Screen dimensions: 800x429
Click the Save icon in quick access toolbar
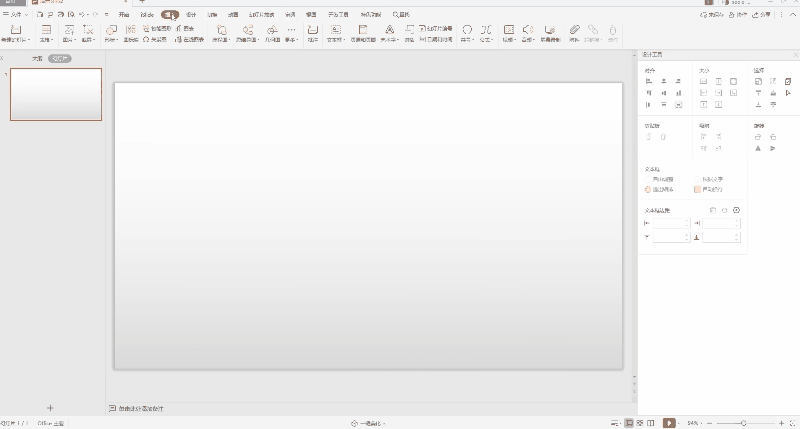point(40,14)
